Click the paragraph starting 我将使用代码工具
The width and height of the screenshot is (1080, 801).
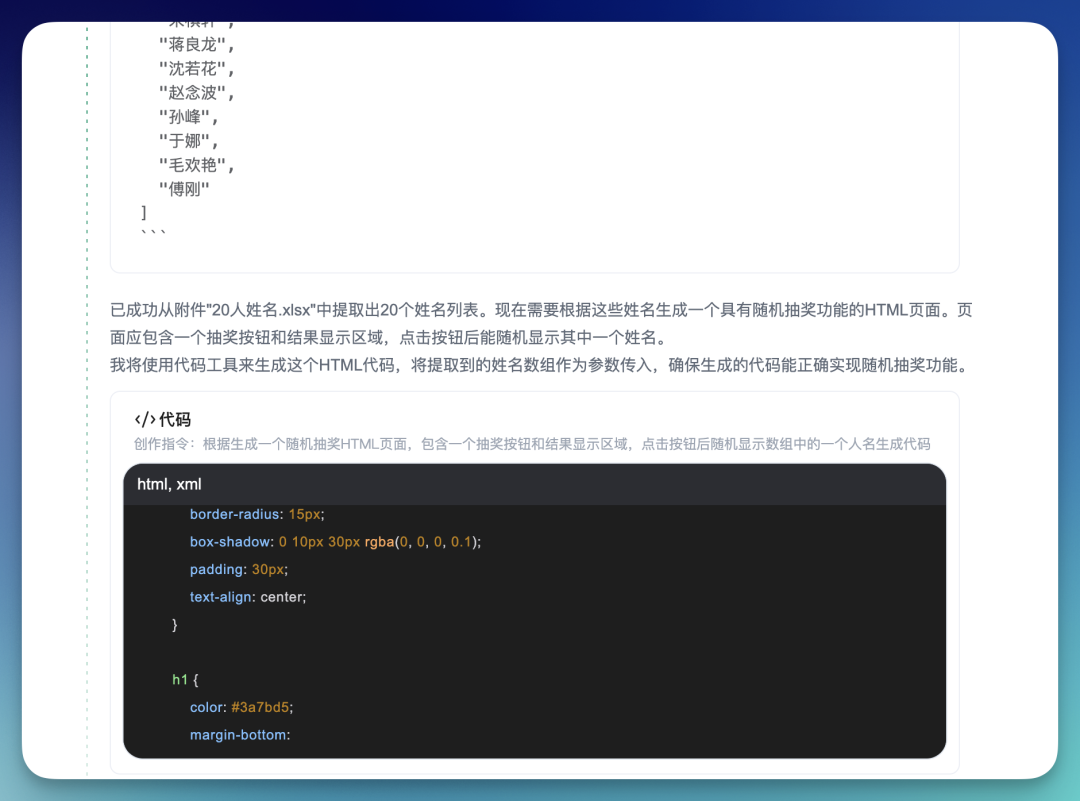tap(541, 365)
